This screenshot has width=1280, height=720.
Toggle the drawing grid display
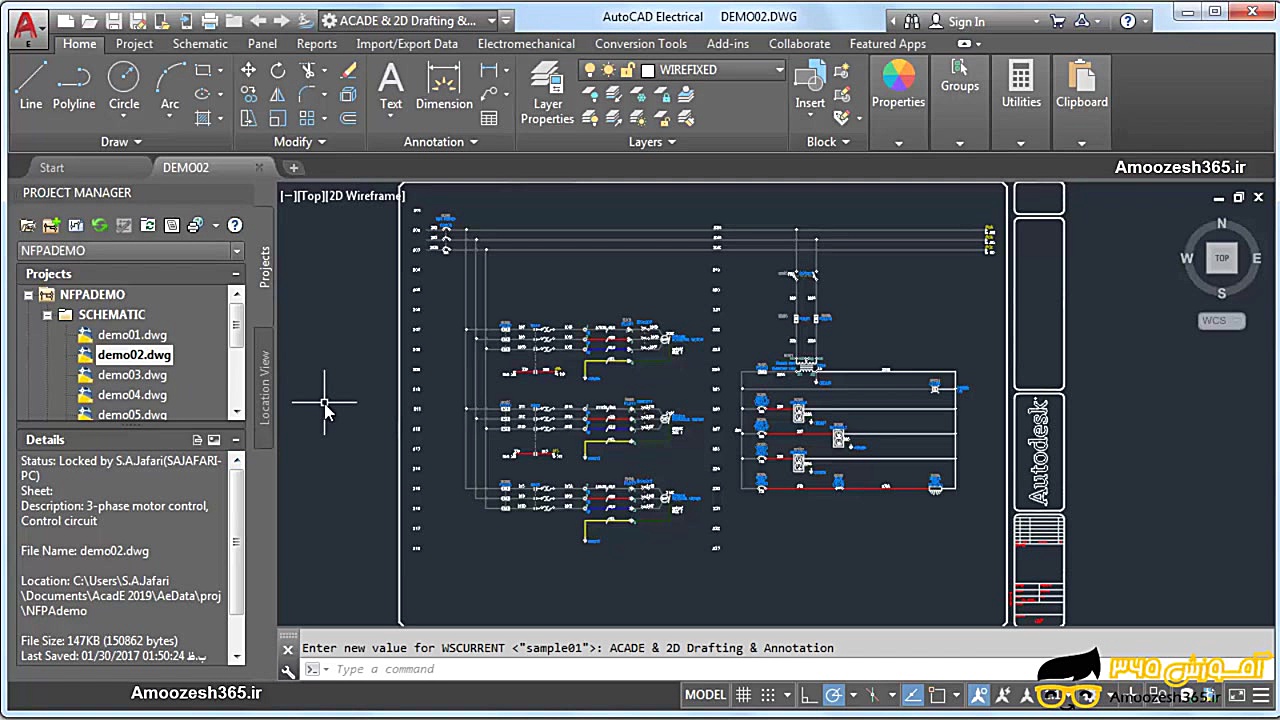pyautogui.click(x=743, y=695)
